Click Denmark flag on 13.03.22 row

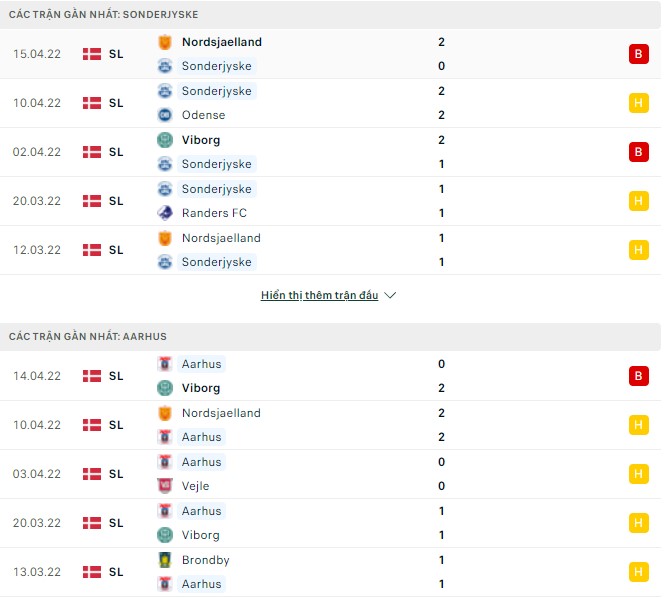tap(92, 572)
